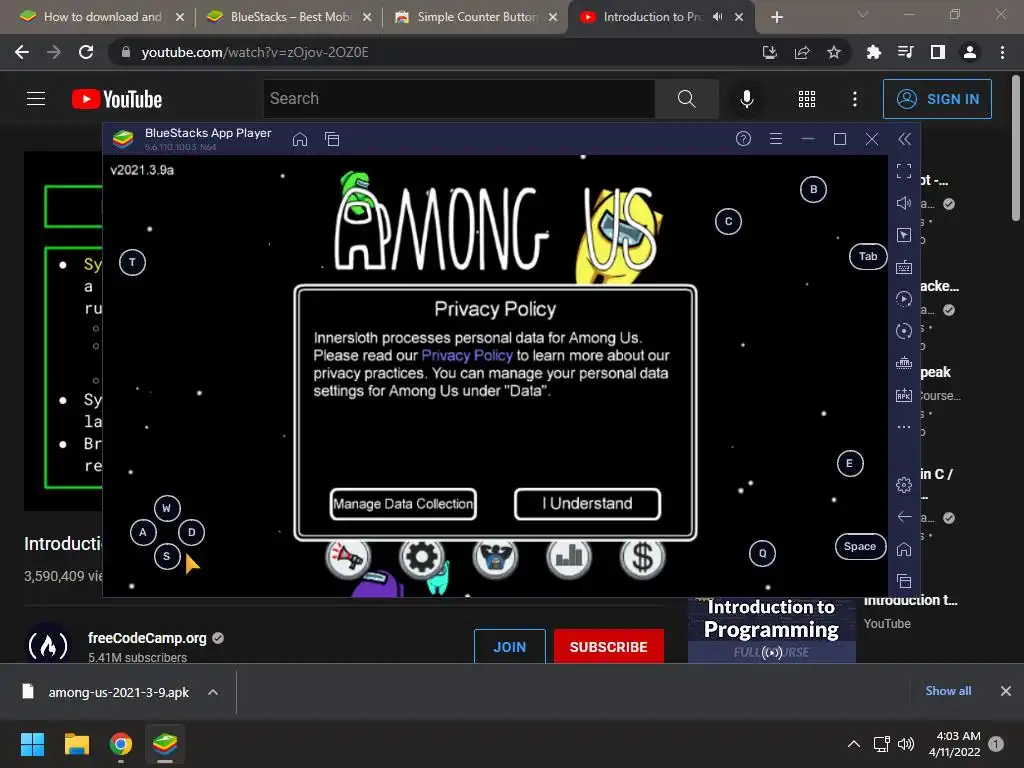The width and height of the screenshot is (1024, 768).
Task: Open Among Us settings gear icon
Action: click(x=421, y=557)
